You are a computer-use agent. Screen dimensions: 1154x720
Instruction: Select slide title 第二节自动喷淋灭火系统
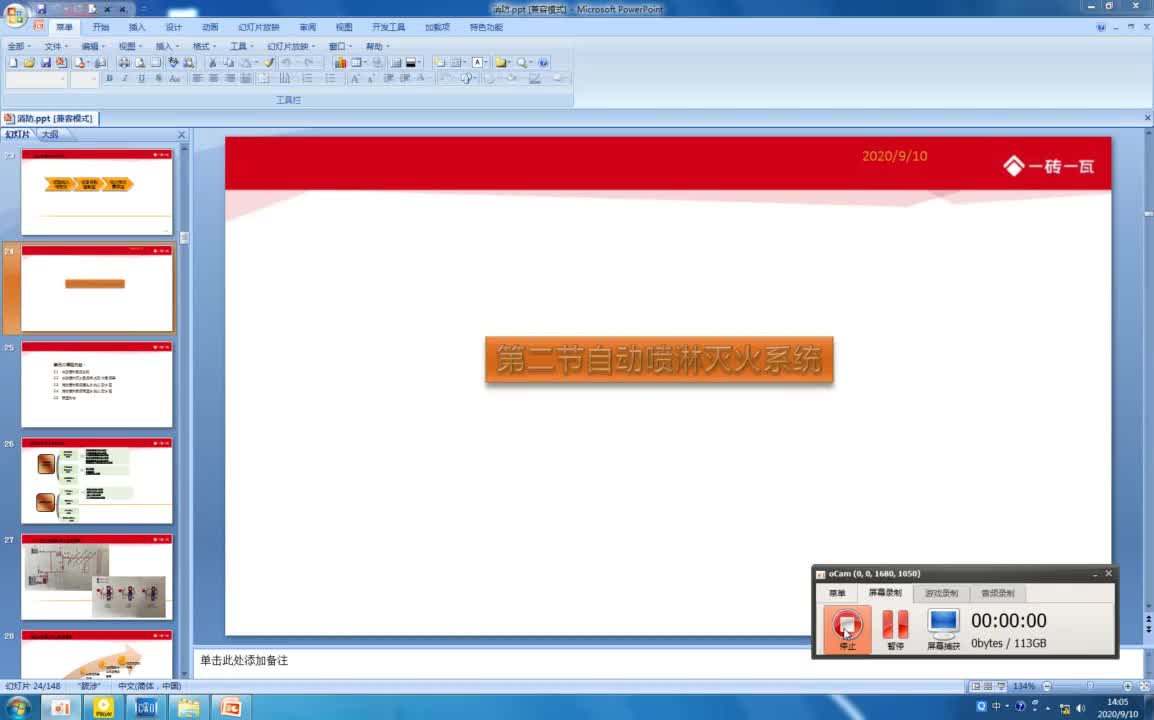point(659,360)
